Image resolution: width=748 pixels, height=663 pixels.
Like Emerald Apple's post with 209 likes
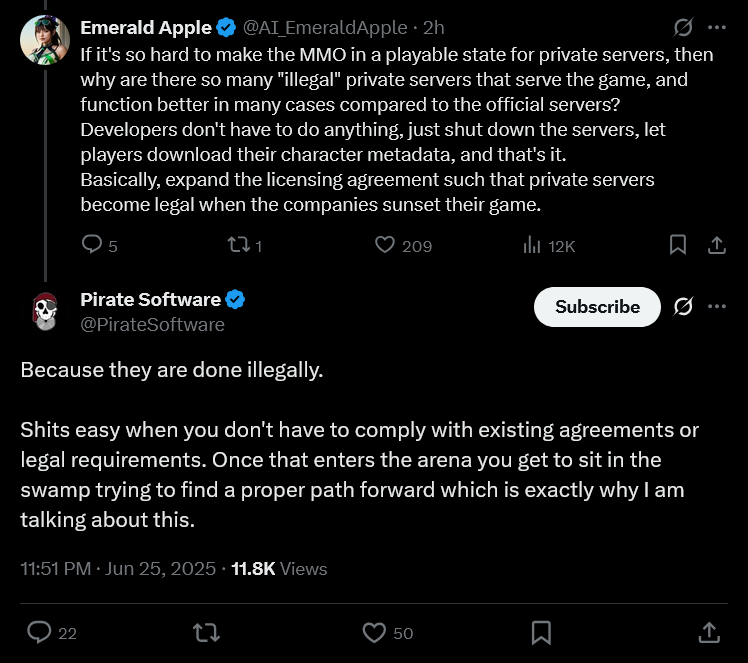(384, 245)
